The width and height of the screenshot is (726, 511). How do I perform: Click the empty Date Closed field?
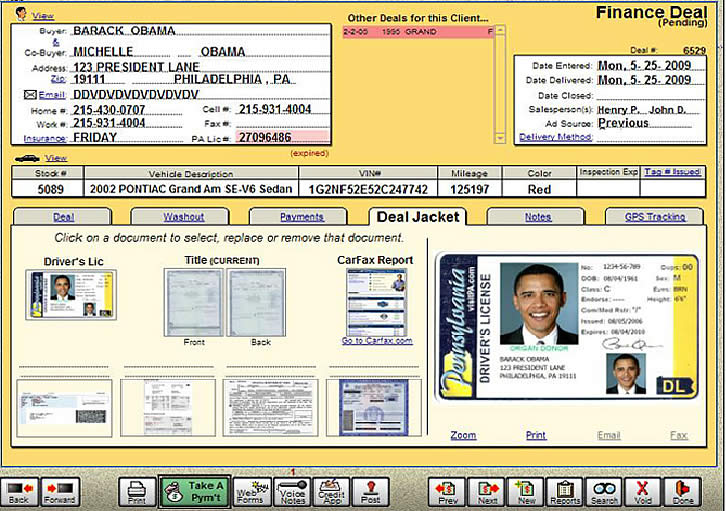[x=651, y=95]
